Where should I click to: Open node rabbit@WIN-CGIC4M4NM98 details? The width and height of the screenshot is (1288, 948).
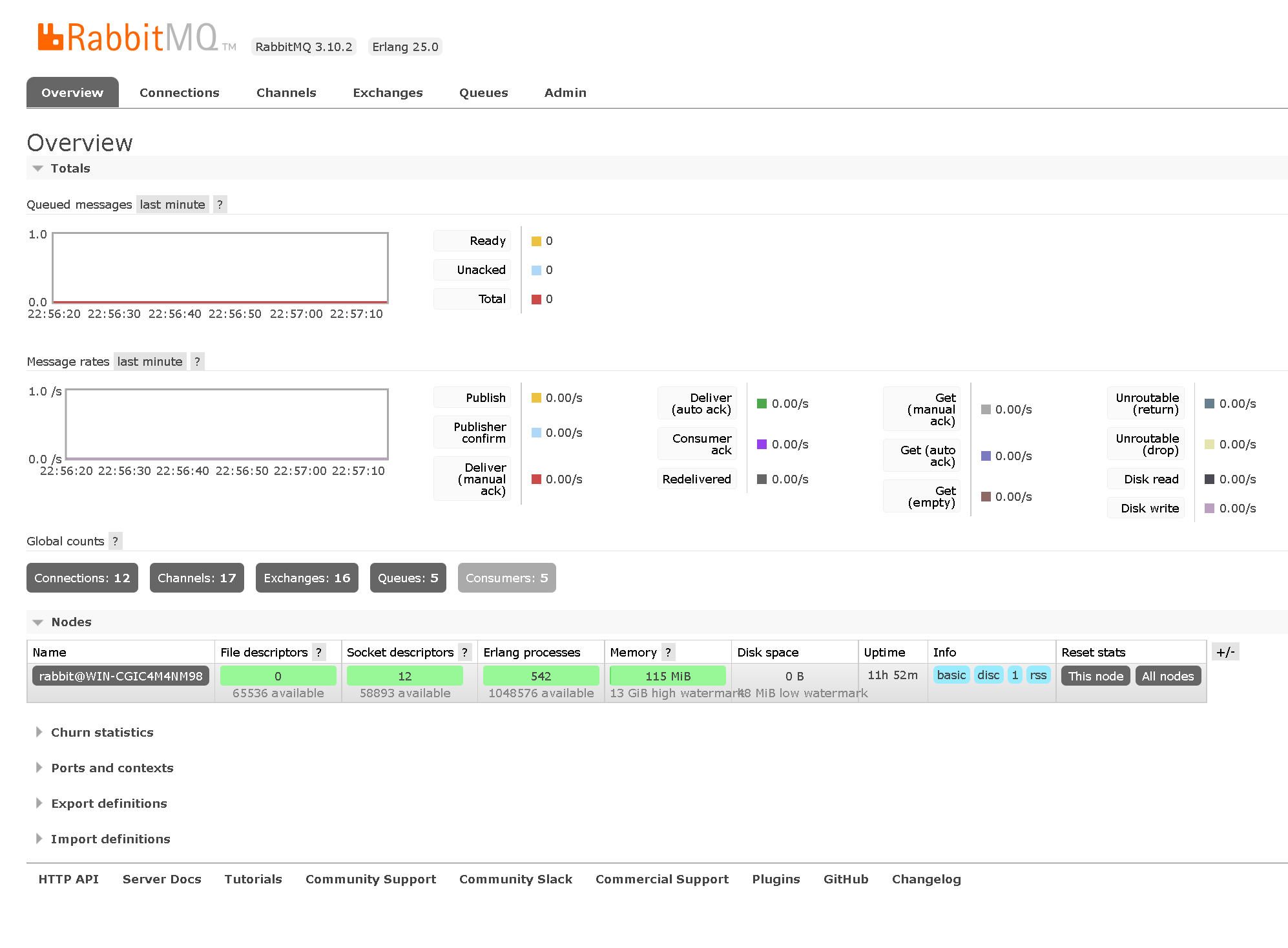click(x=121, y=677)
